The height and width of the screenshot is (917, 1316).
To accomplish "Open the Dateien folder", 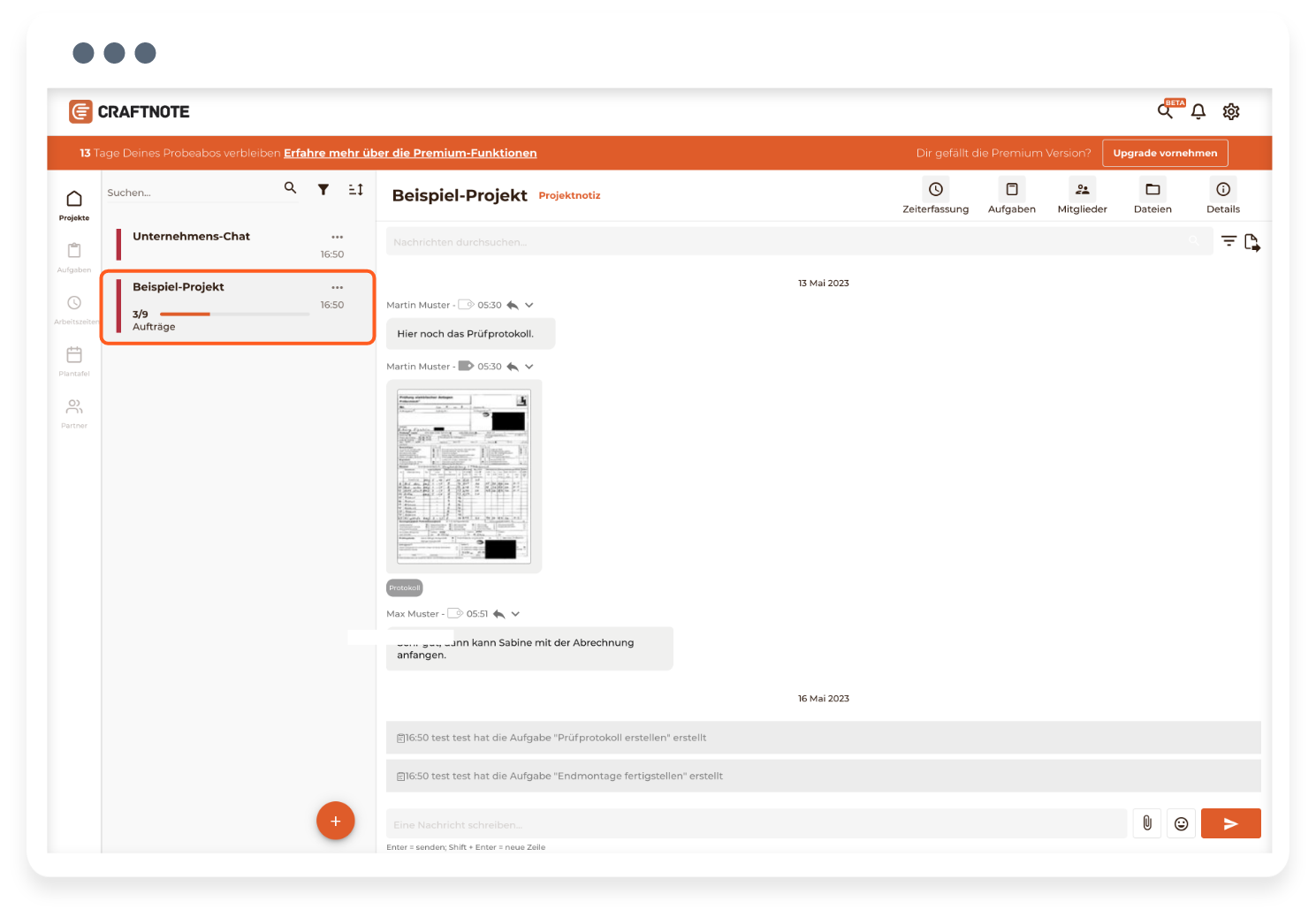I will coord(1152,189).
